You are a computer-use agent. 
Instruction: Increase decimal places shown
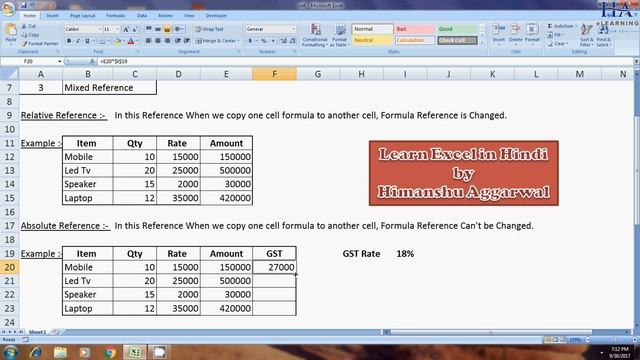[x=284, y=41]
